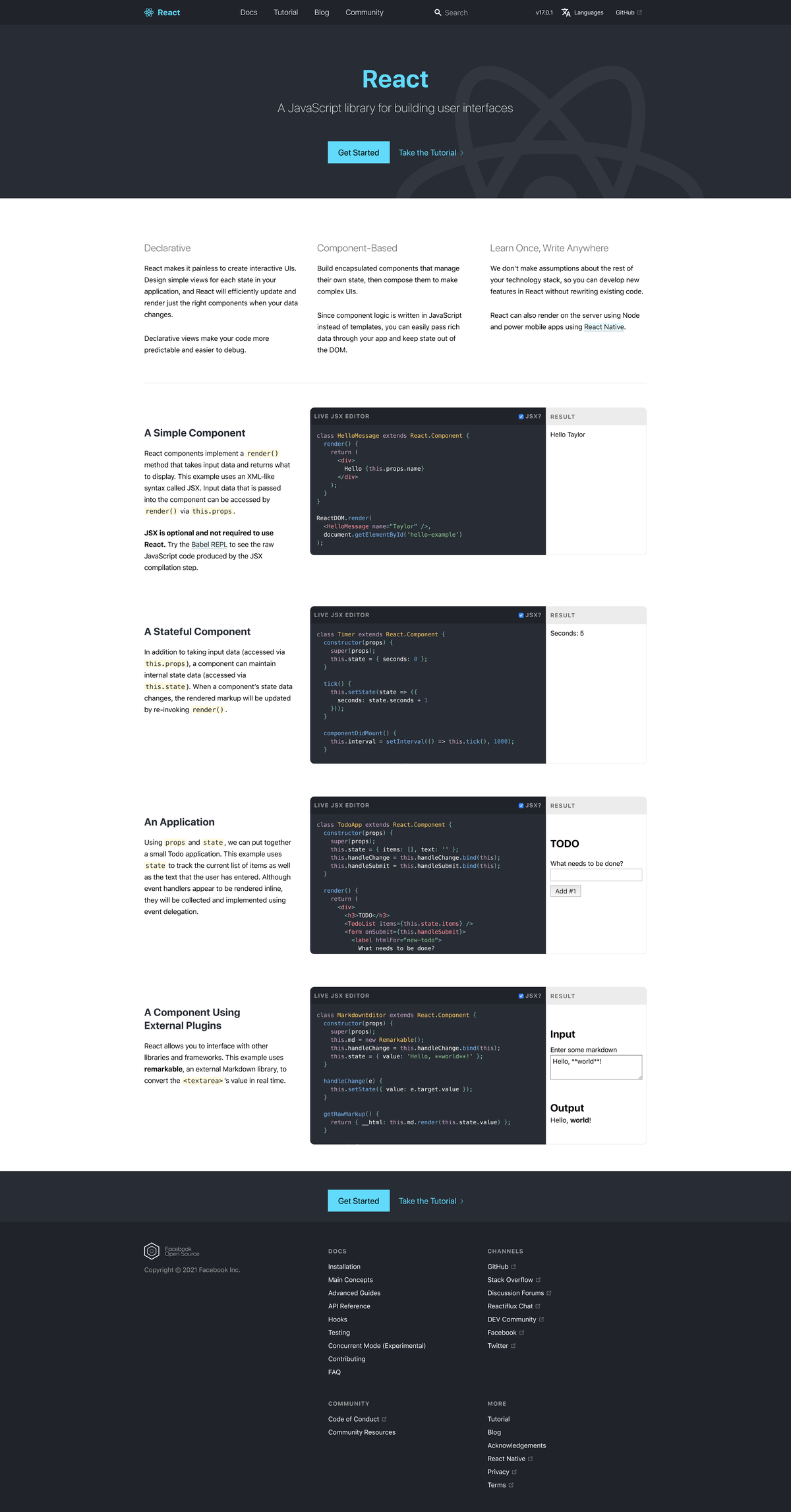This screenshot has width=791, height=1512.
Task: Toggle JSX? checkbox in the Stateful Component editor
Action: click(x=521, y=615)
